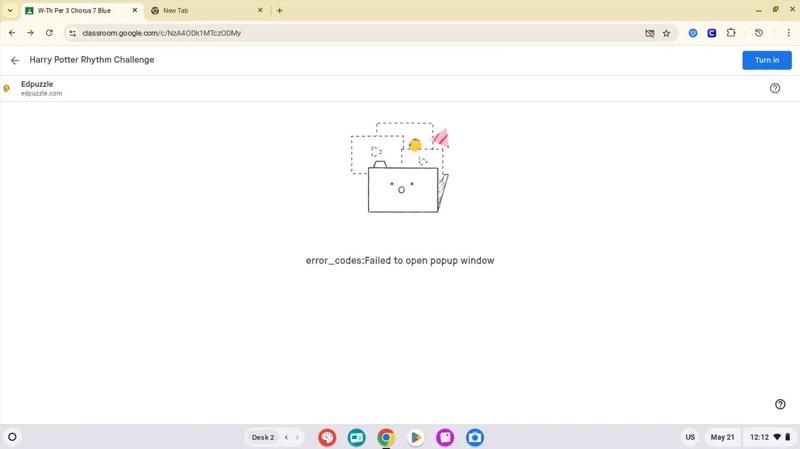This screenshot has width=800, height=449.
Task: View site information icon in address bar
Action: click(x=73, y=33)
